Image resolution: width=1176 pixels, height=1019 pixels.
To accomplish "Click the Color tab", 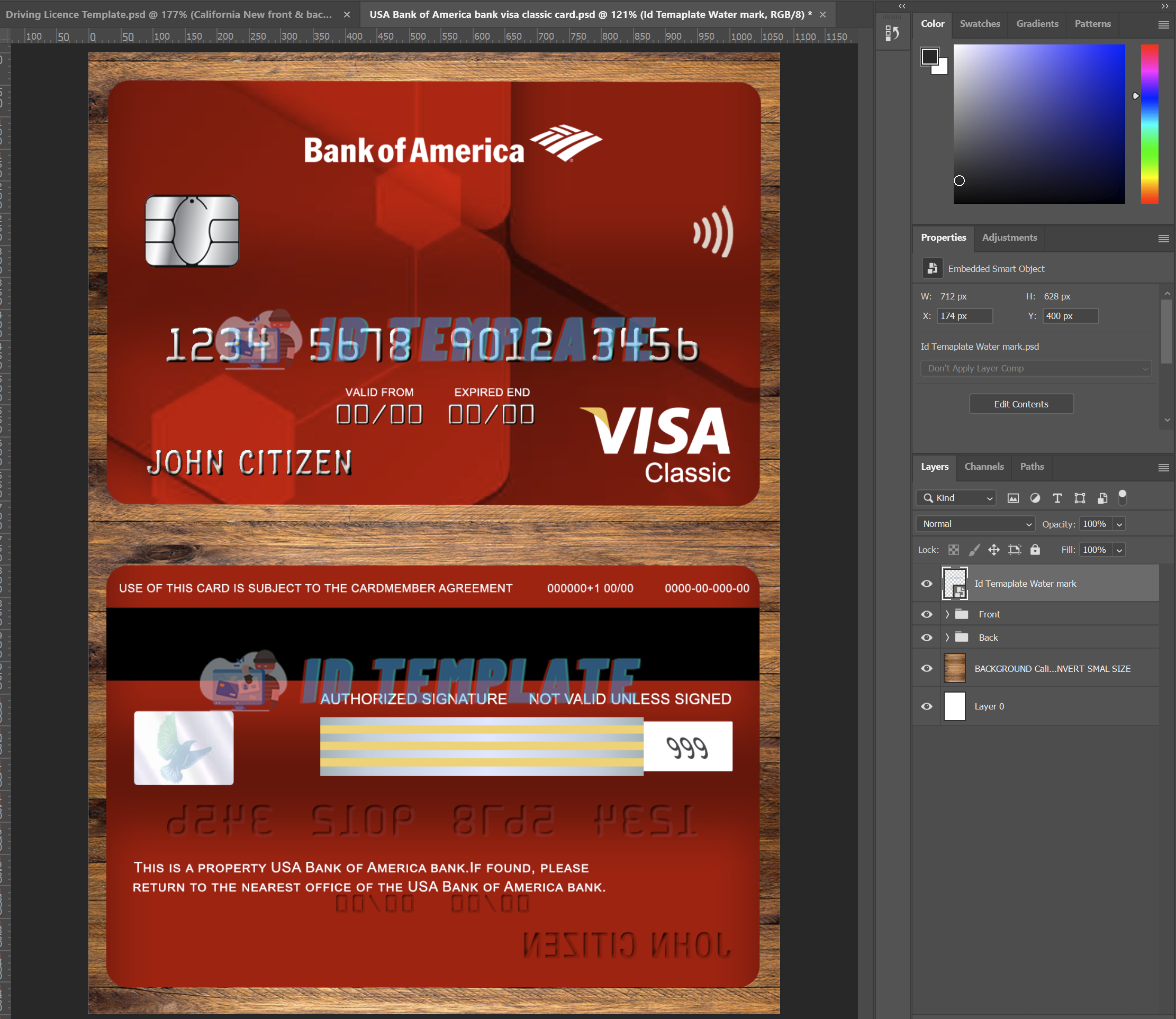I will (x=933, y=24).
